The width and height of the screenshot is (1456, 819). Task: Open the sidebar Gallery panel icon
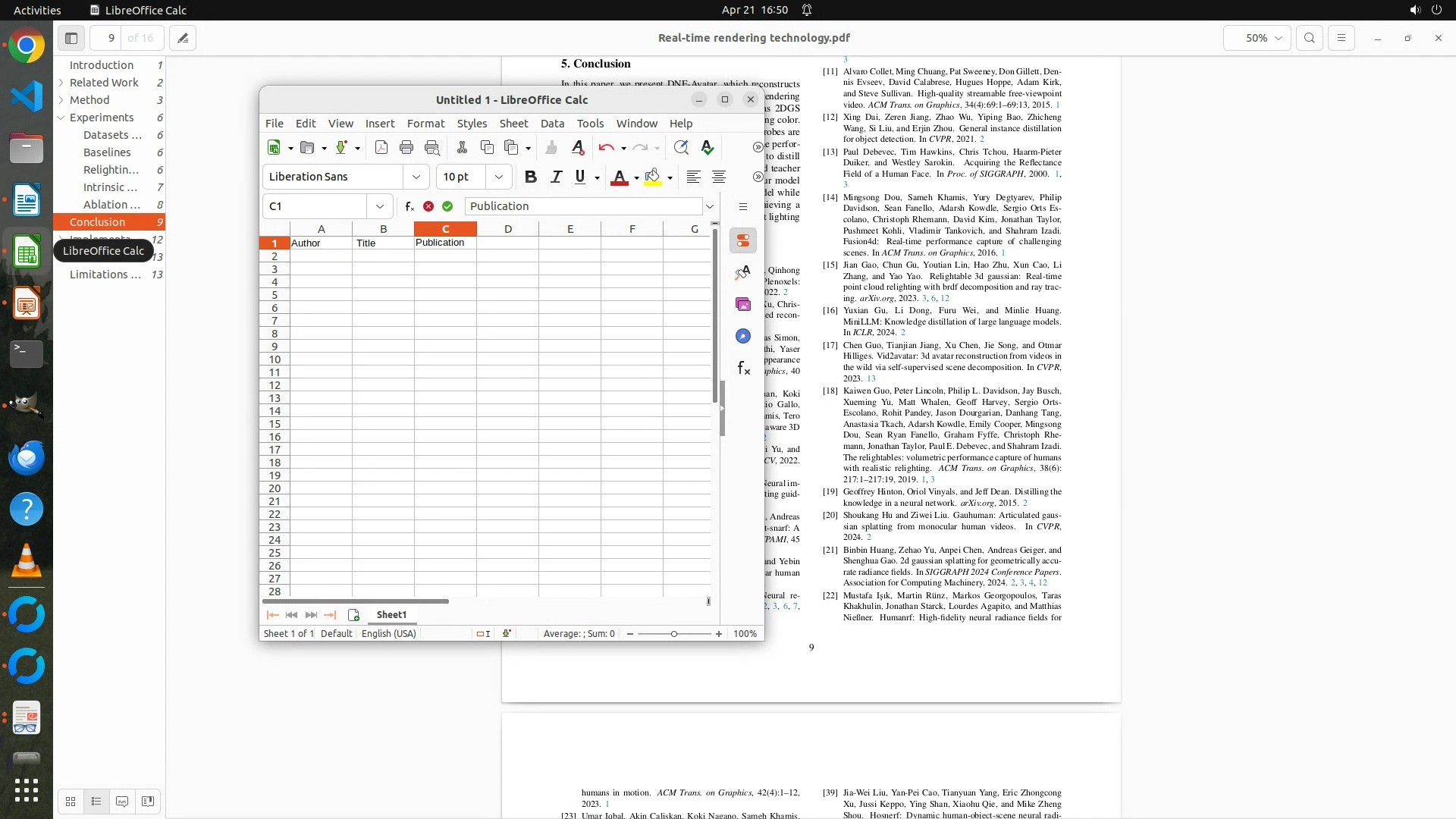pos(743,304)
